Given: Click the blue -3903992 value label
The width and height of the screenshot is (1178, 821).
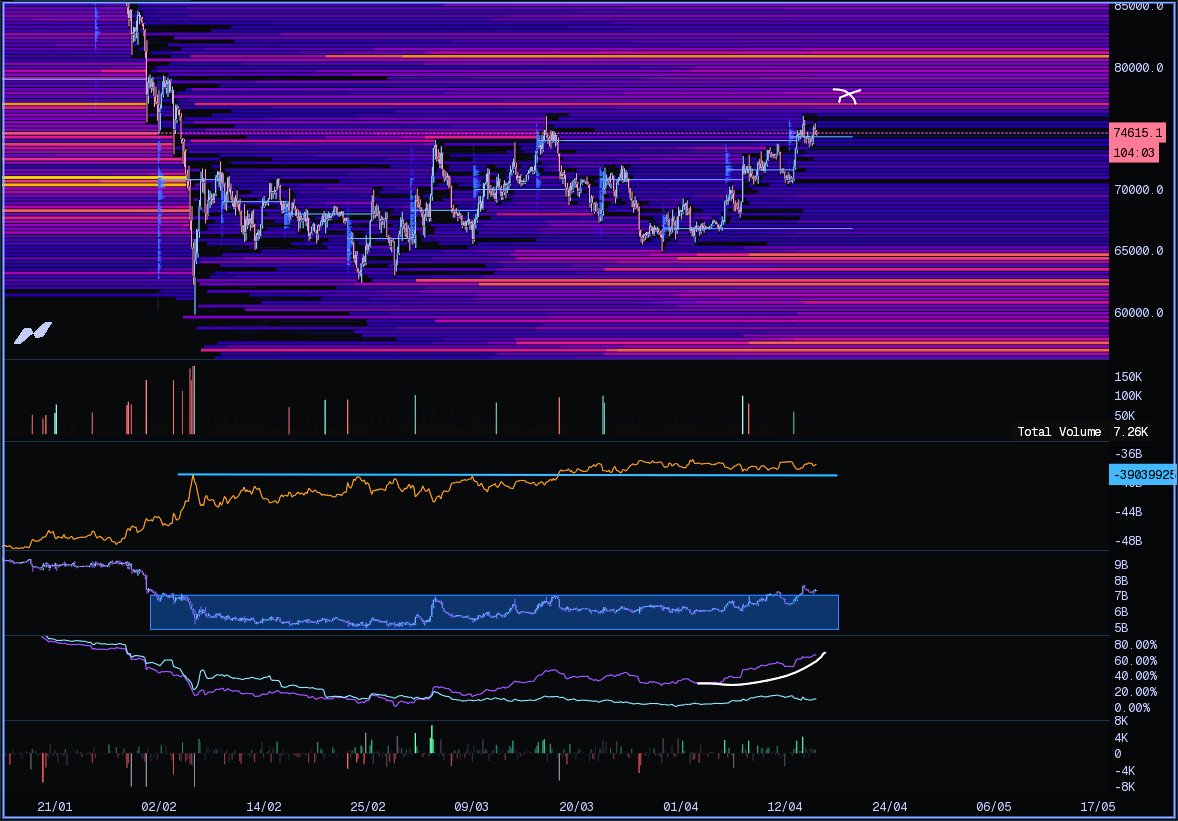Looking at the screenshot, I should click(1141, 474).
